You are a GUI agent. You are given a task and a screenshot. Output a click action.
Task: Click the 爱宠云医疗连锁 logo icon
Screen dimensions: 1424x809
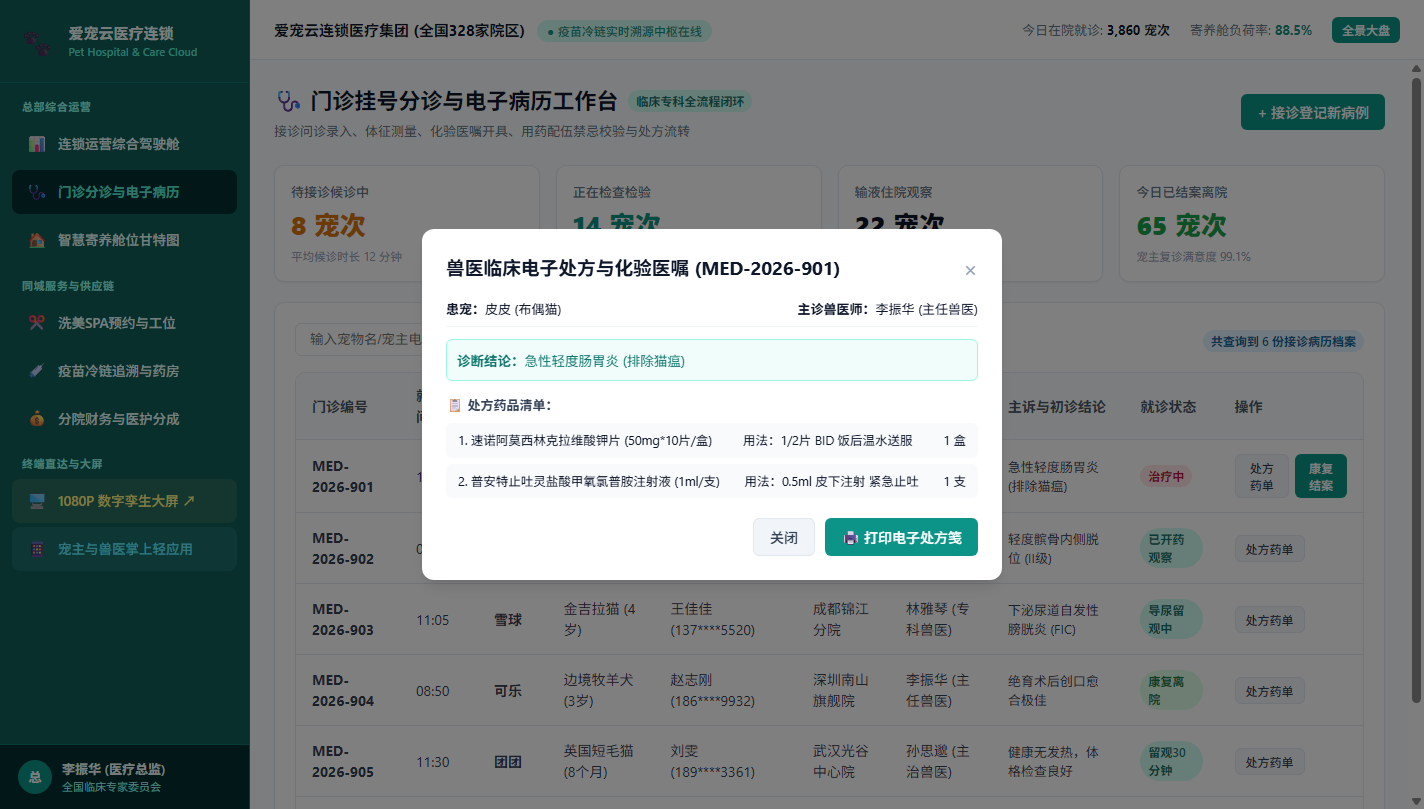pyautogui.click(x=38, y=43)
